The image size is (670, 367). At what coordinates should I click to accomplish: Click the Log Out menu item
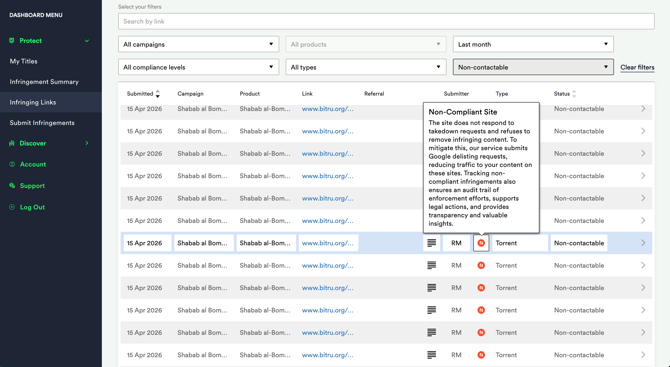pos(32,207)
